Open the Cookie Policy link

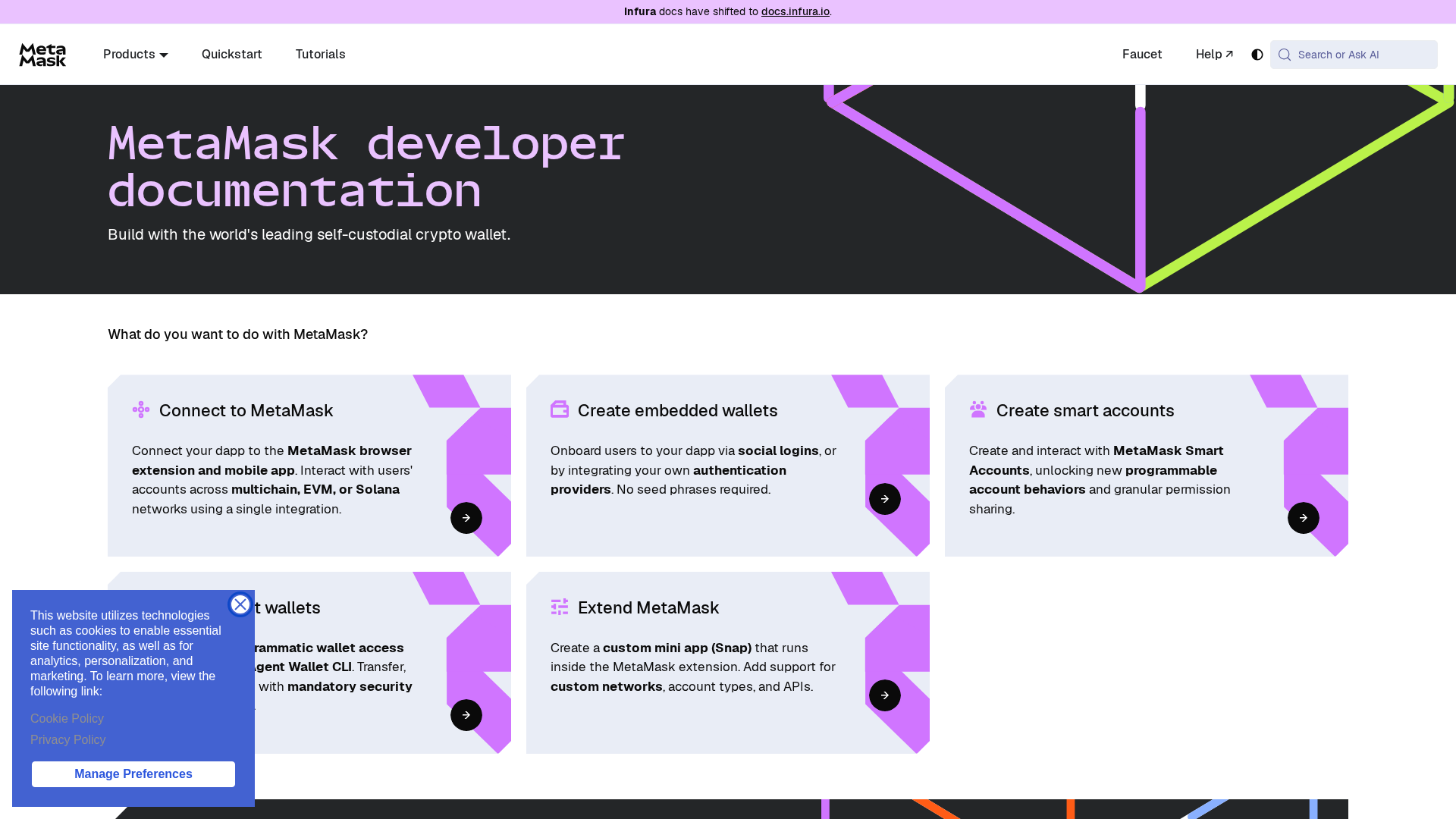(x=67, y=718)
